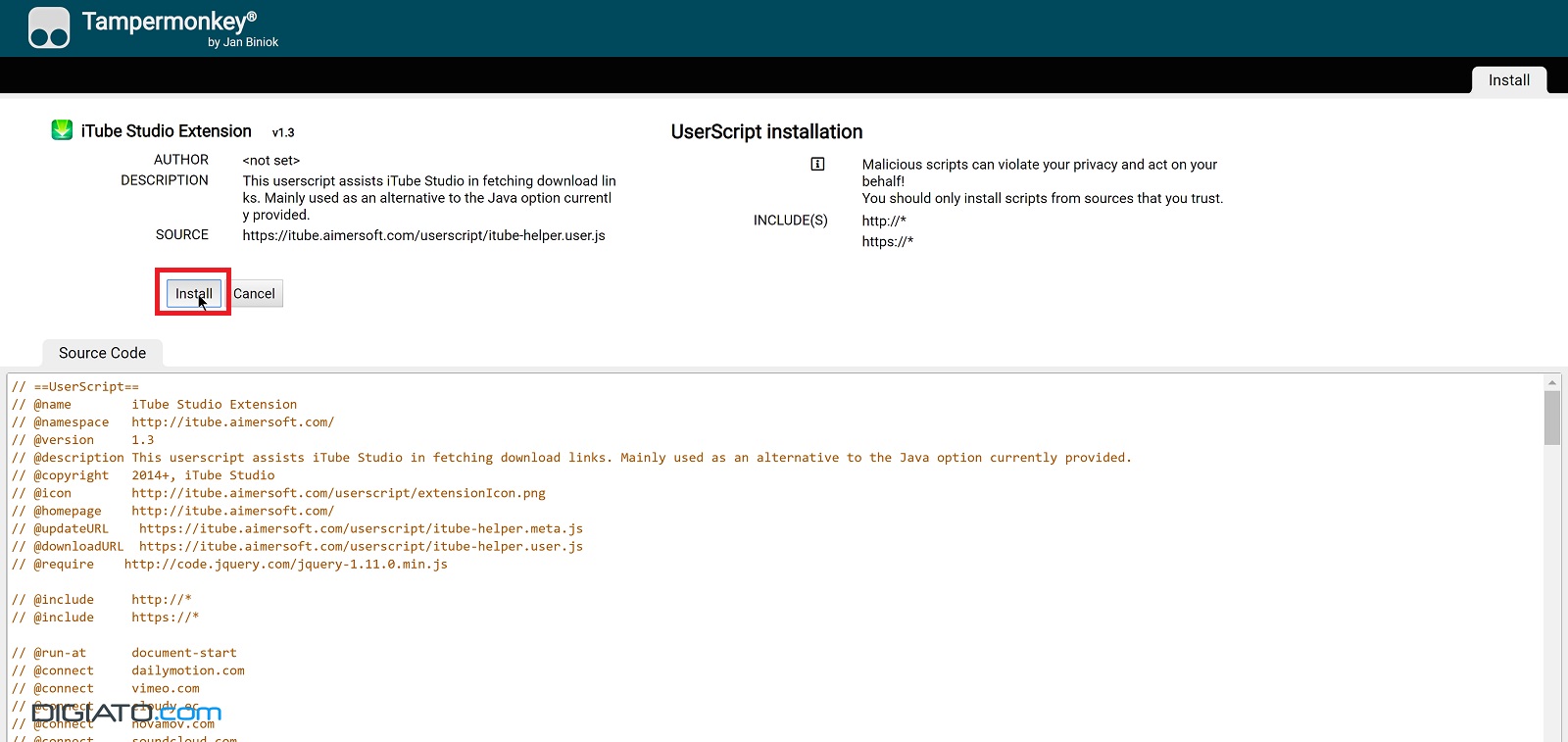Click the 'iTube Studio Extension' title text
This screenshot has height=742, width=1568.
pos(167,130)
